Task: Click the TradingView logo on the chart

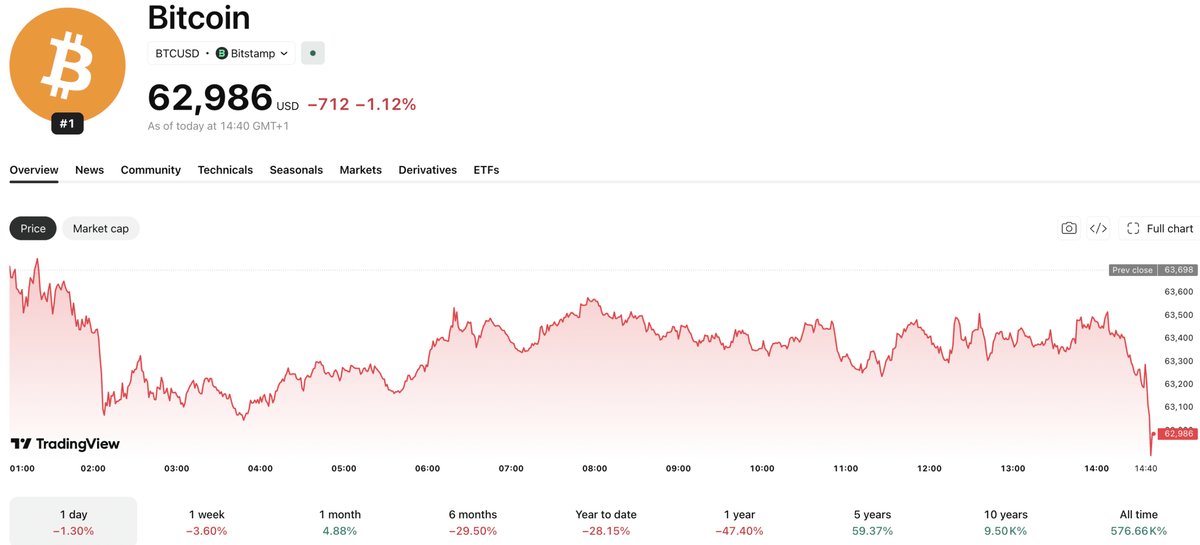Action: (x=65, y=444)
